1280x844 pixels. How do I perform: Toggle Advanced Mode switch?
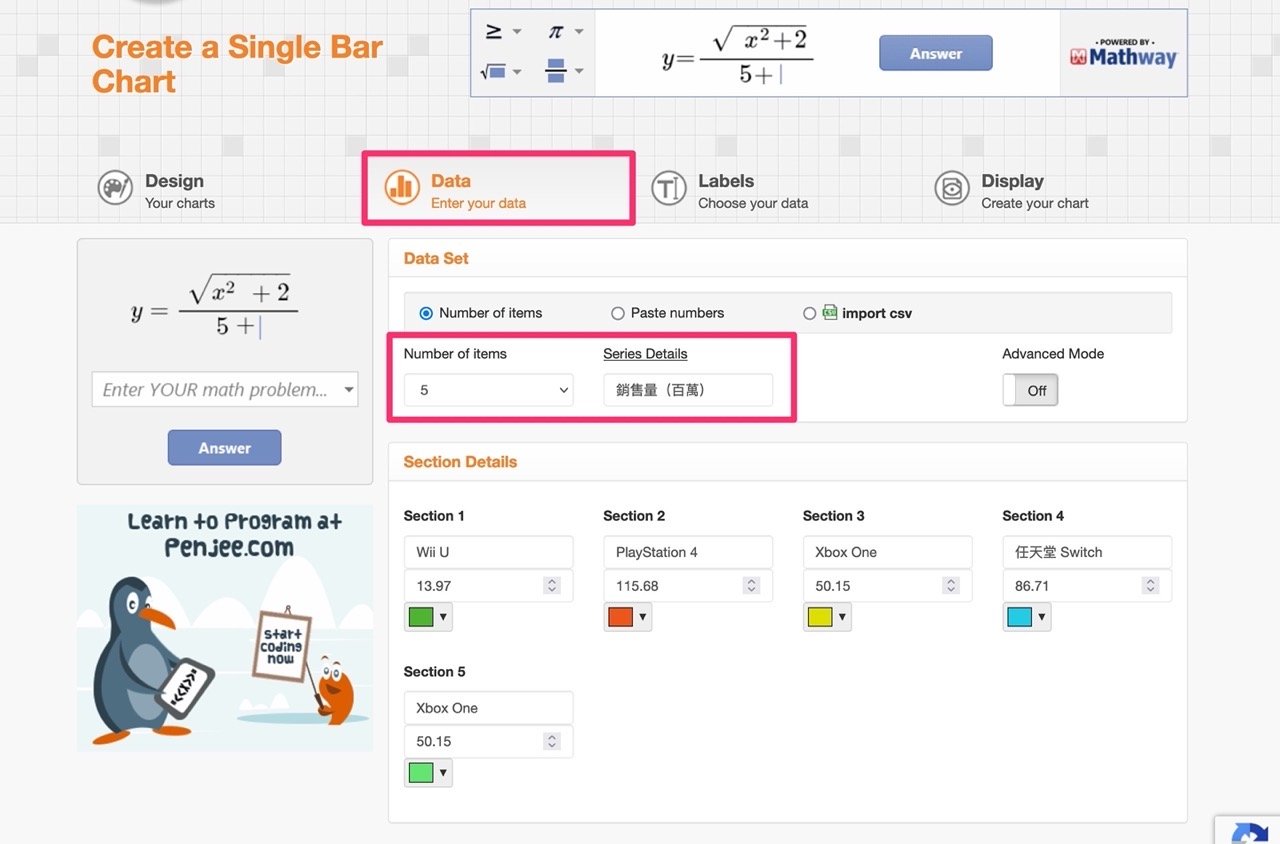coord(1030,390)
